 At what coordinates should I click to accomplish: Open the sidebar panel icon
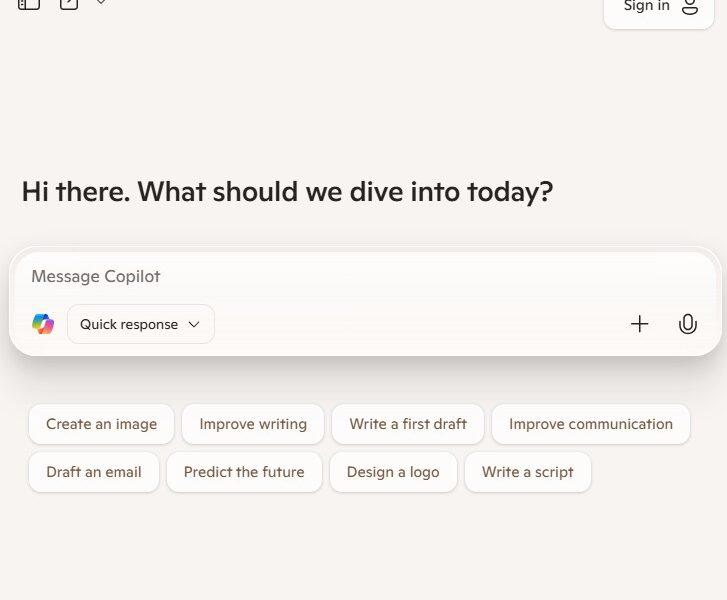[x=29, y=4]
